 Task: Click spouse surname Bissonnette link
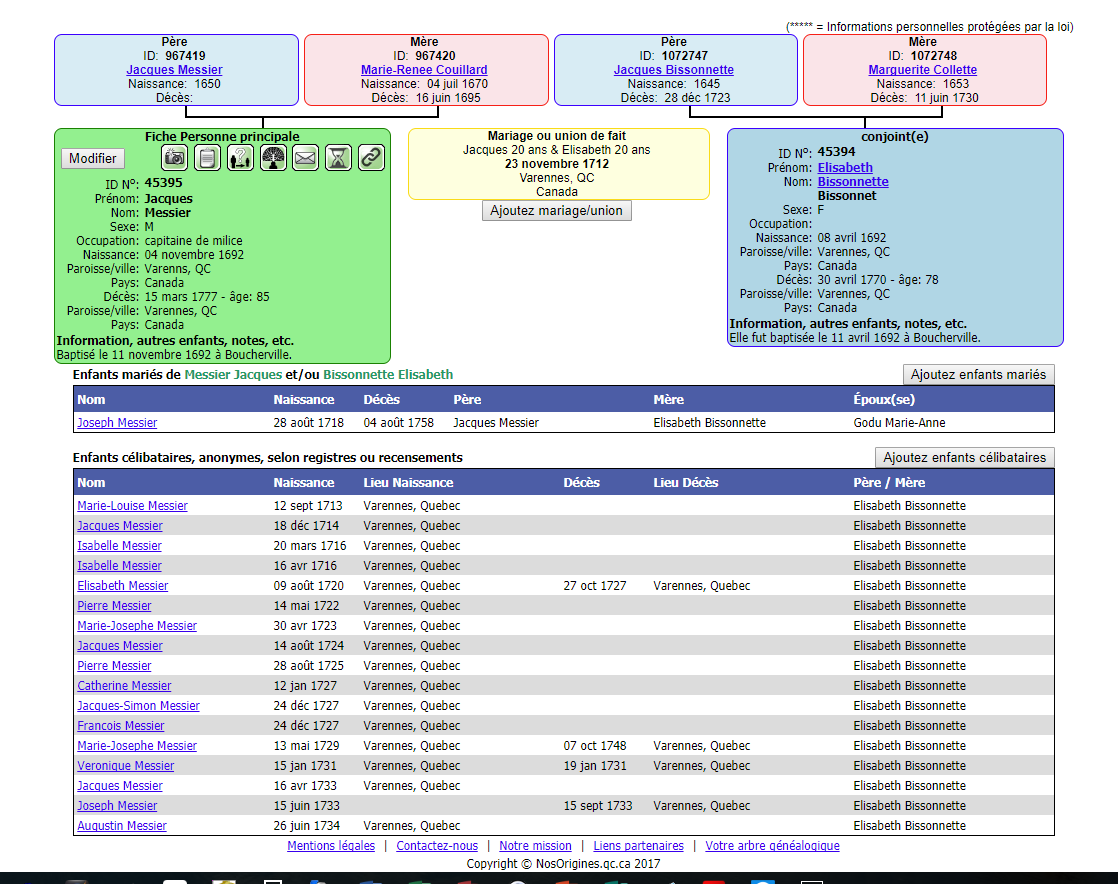[853, 182]
